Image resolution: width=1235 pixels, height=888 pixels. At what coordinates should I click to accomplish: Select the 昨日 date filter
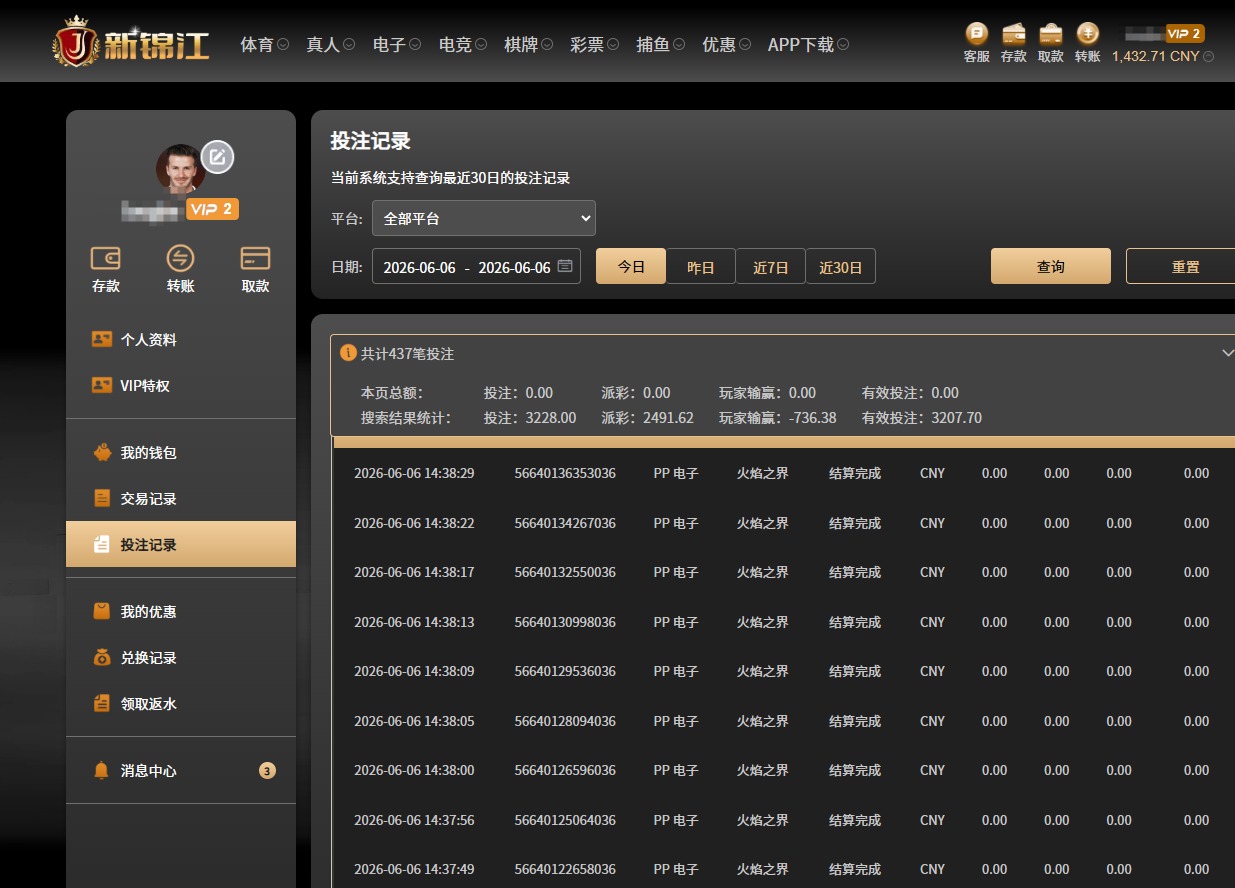[701, 267]
